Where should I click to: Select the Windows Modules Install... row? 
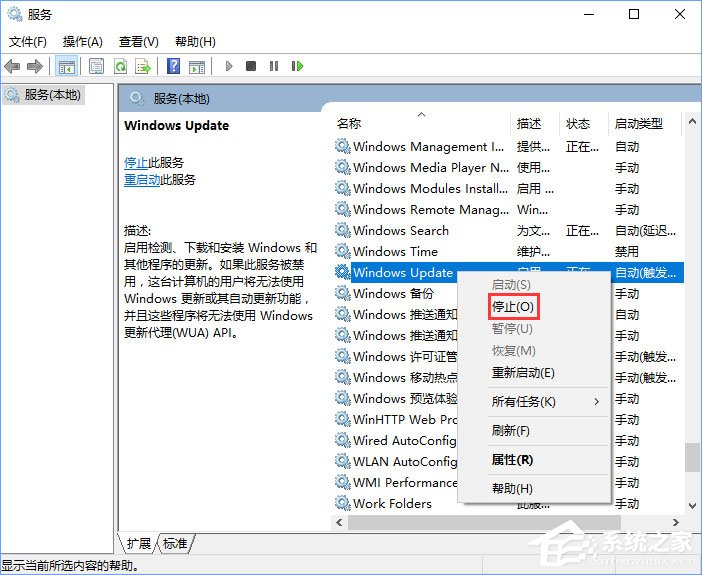(x=509, y=189)
